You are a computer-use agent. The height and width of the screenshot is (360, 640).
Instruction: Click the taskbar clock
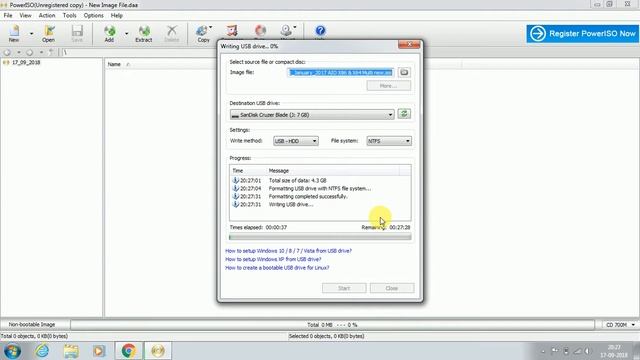coord(614,351)
